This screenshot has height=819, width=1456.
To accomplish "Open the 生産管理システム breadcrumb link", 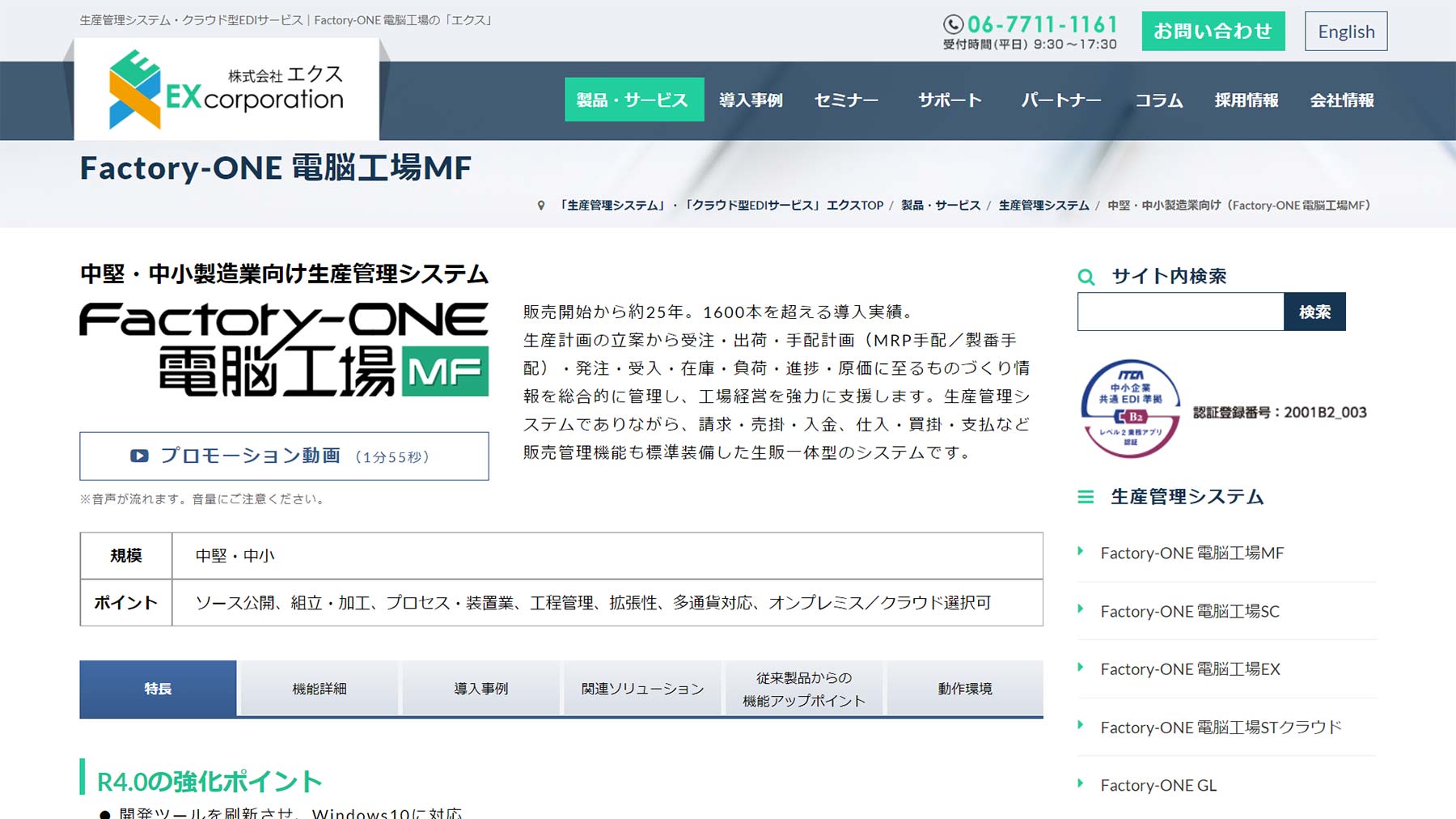I will [1043, 206].
